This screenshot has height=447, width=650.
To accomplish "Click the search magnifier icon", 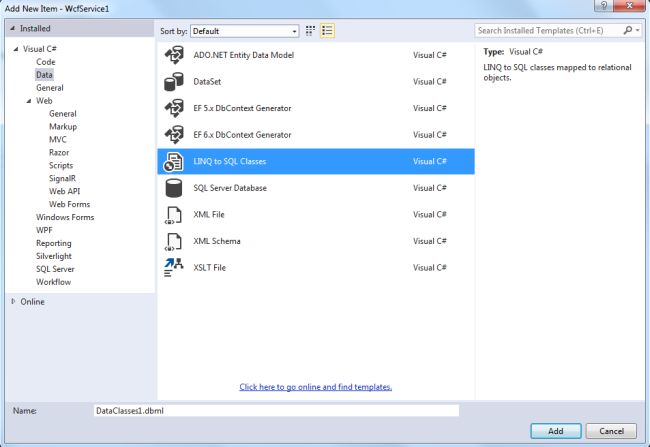I will (x=628, y=30).
